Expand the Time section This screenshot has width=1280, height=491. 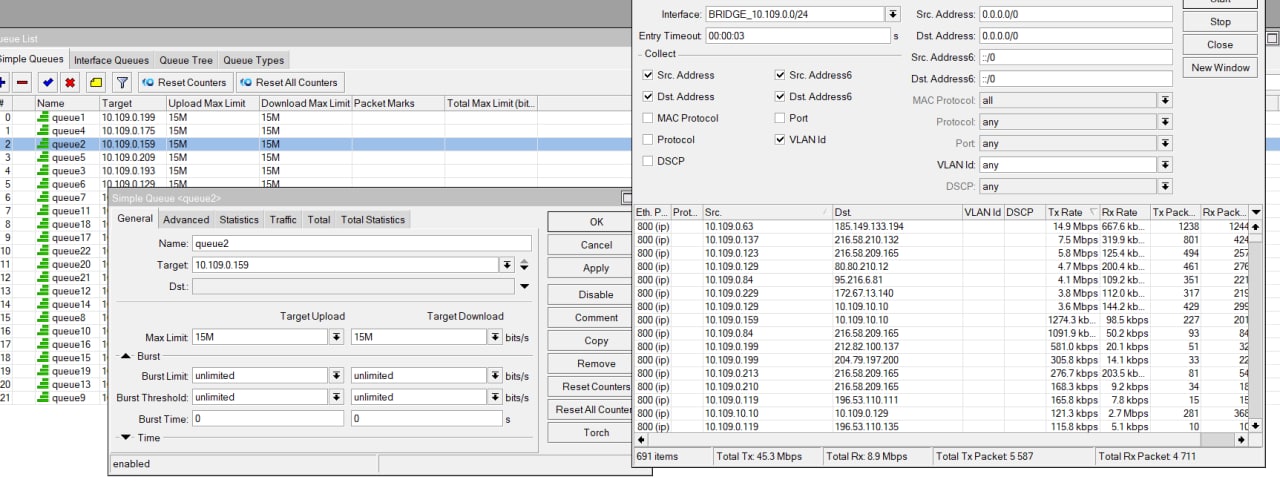(126, 437)
